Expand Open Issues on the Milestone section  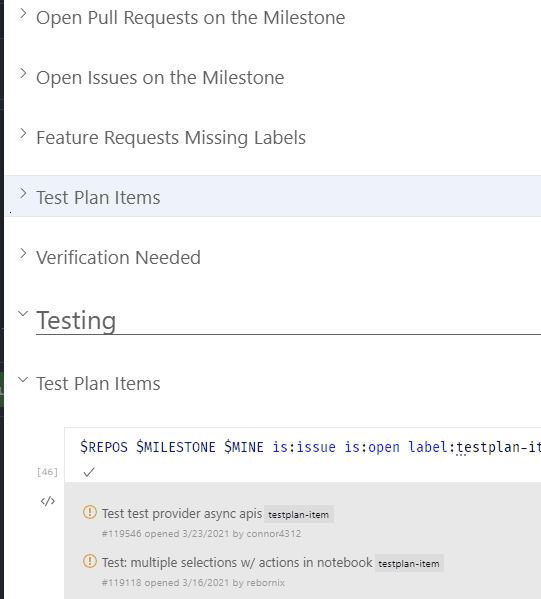click(x=23, y=73)
